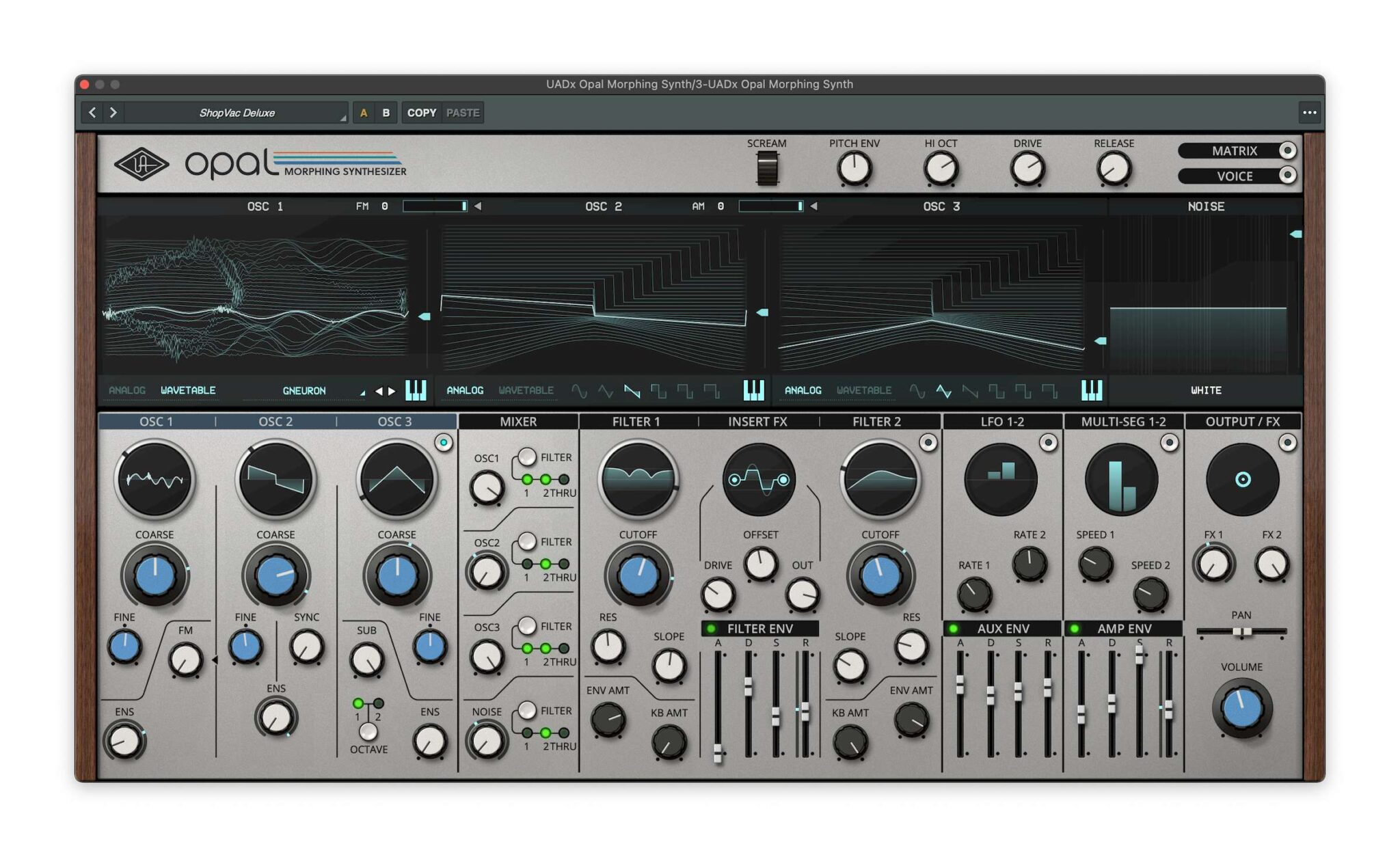Switch OSC 3 to WAVETABLE mode
Screen dimensions: 1400x857
tap(865, 390)
